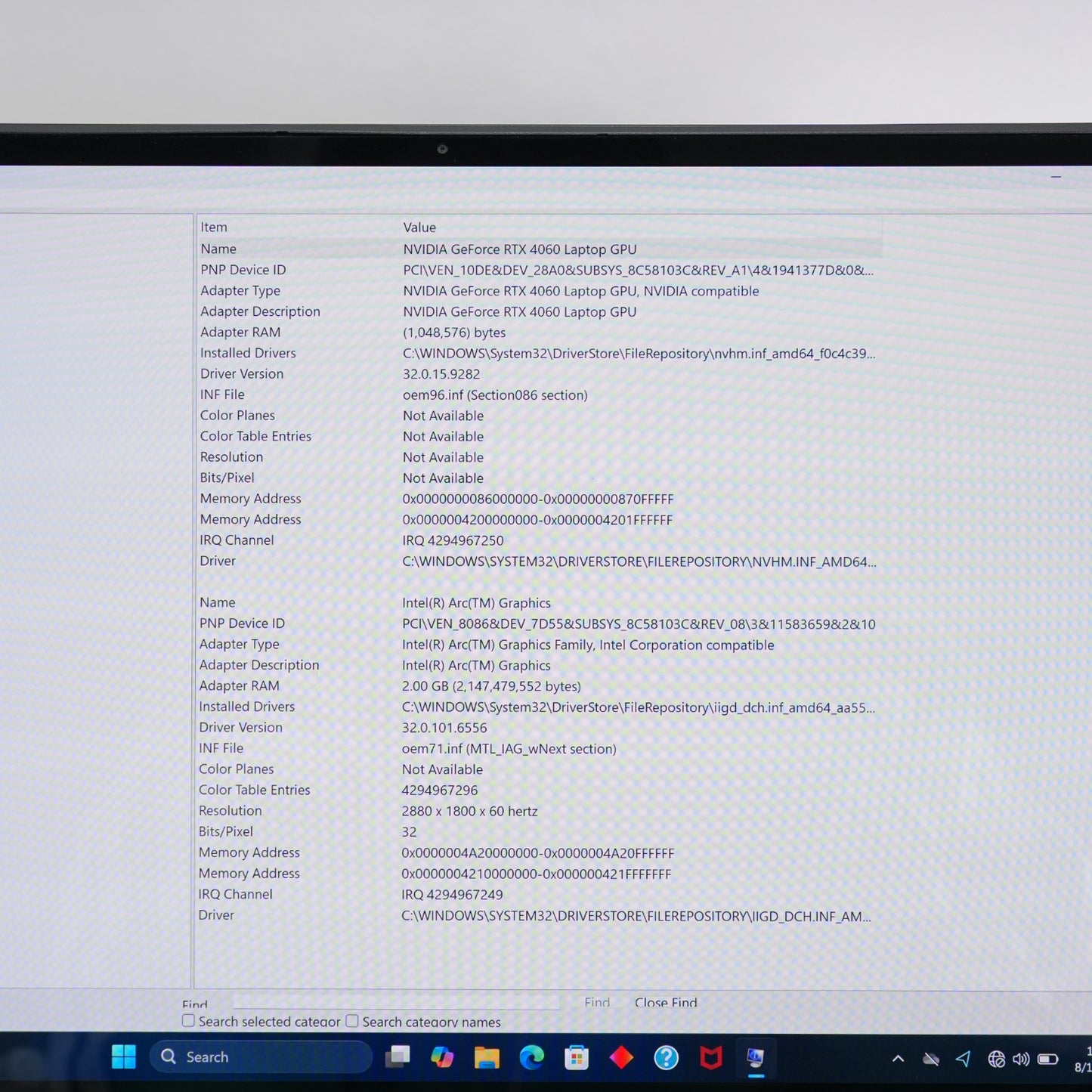Select the Bits/Pixel value 32
The height and width of the screenshot is (1092, 1092).
tap(409, 832)
